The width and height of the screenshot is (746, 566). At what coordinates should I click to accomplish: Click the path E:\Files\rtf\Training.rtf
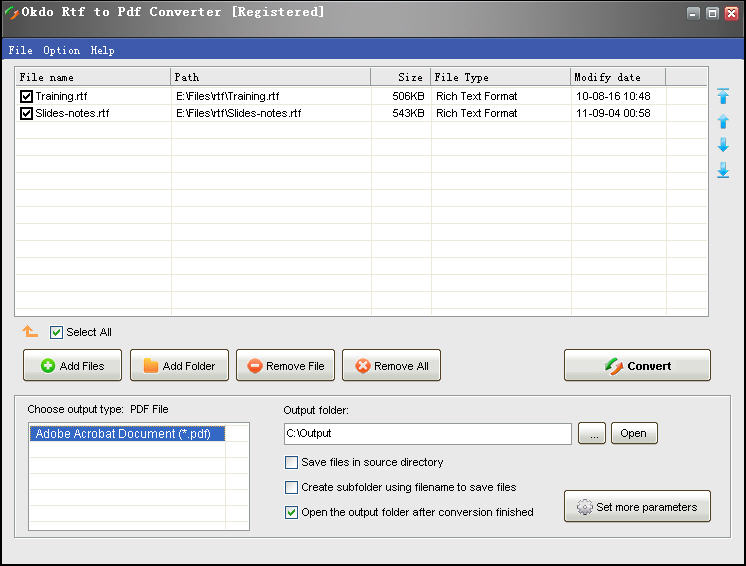pyautogui.click(x=227, y=96)
